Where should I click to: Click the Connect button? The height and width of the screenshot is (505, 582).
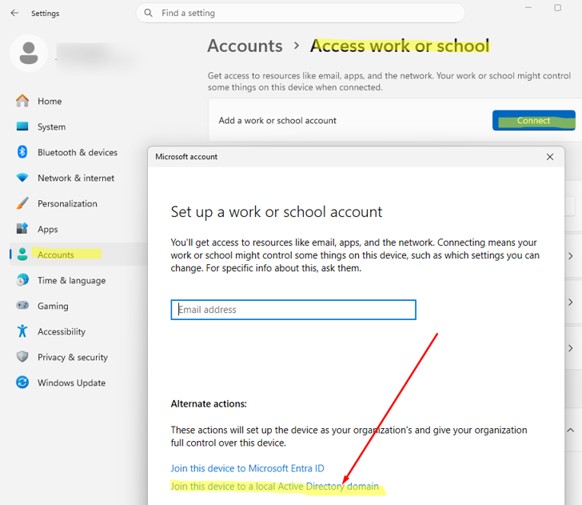click(534, 121)
